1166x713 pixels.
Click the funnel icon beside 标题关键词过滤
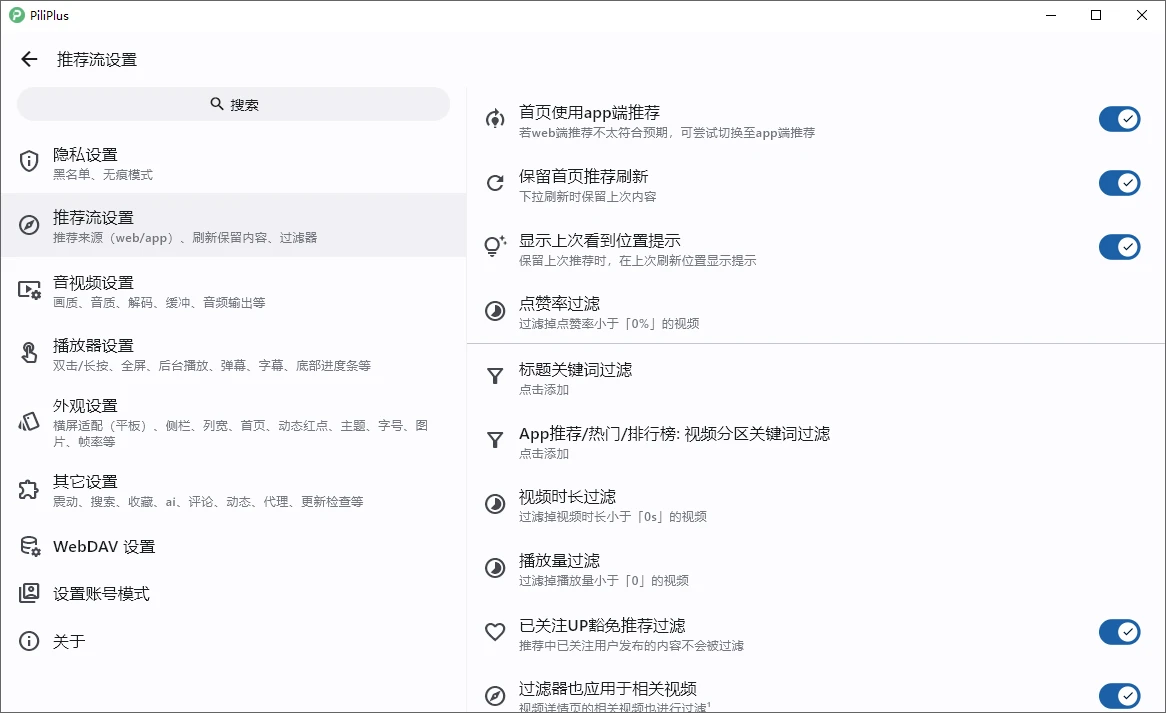click(x=494, y=376)
